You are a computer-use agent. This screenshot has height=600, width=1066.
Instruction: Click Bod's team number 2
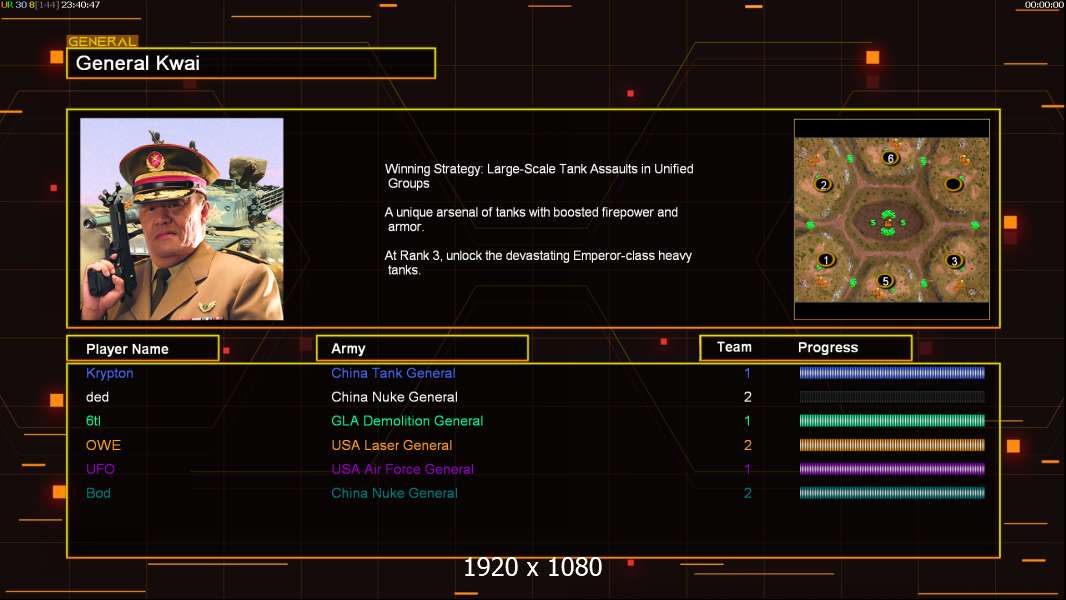(747, 493)
